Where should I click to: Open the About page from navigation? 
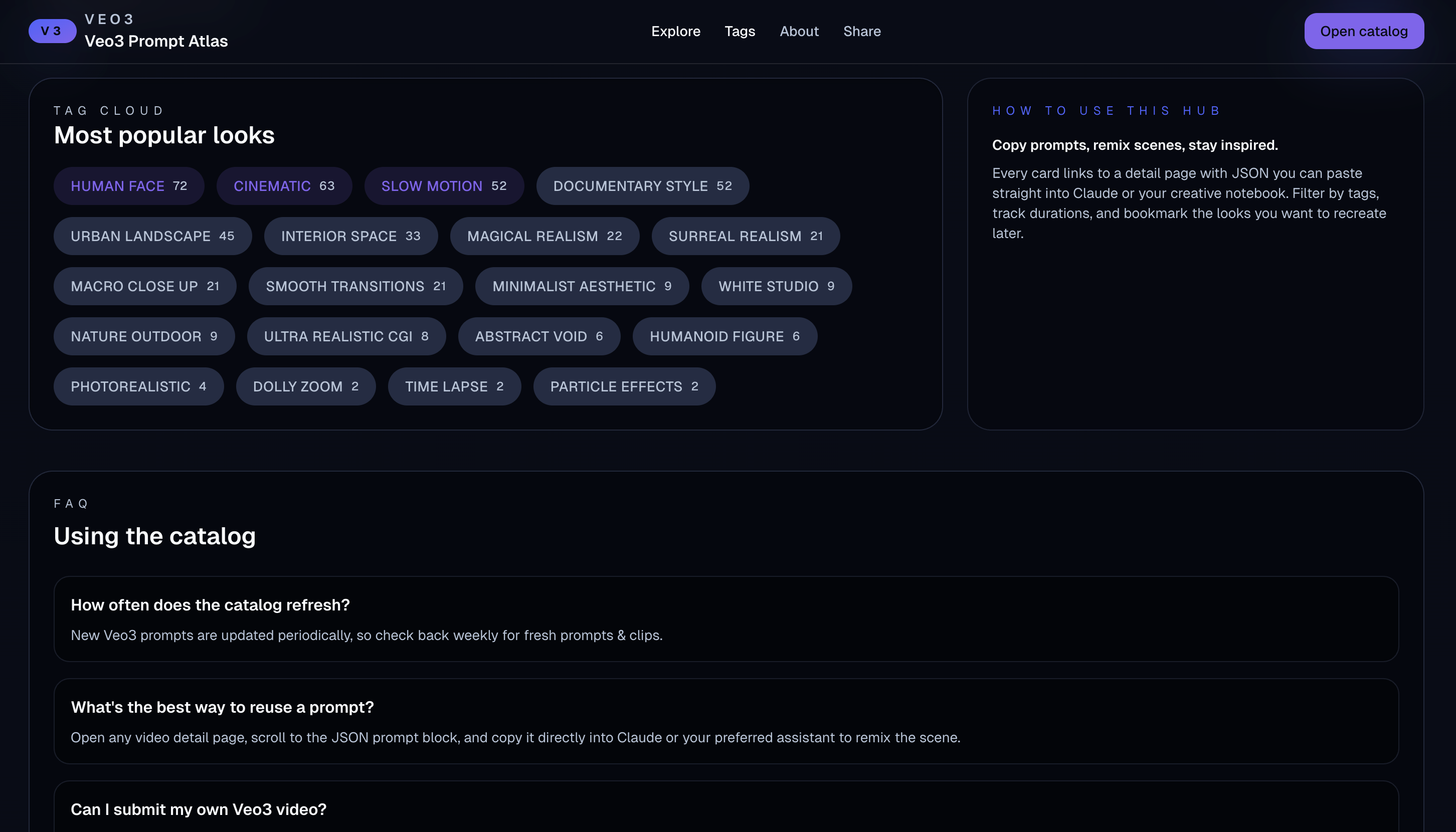tap(799, 31)
